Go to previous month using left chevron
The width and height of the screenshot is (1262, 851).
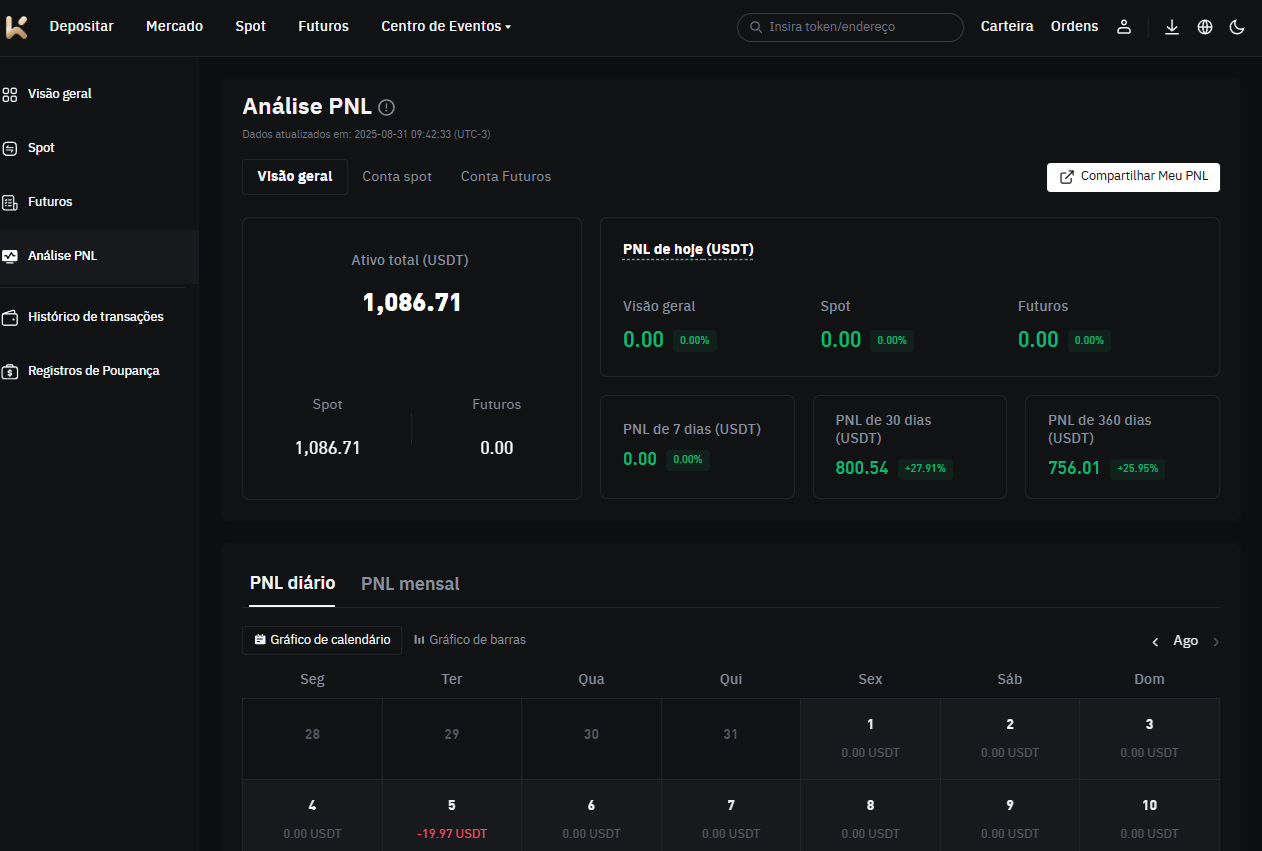point(1155,642)
